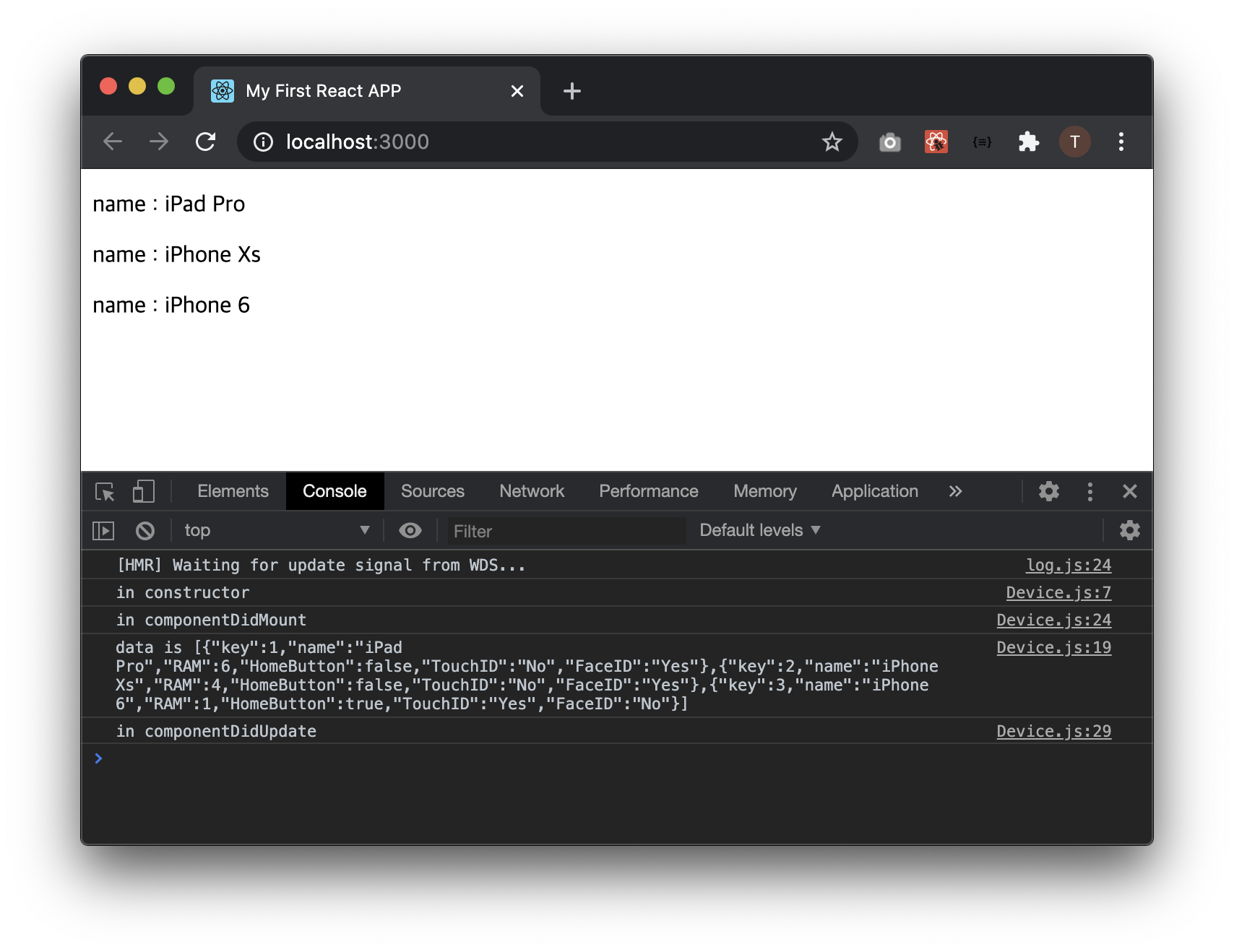Switch to the Memory tab
Image resolution: width=1234 pixels, height=952 pixels.
pos(765,491)
